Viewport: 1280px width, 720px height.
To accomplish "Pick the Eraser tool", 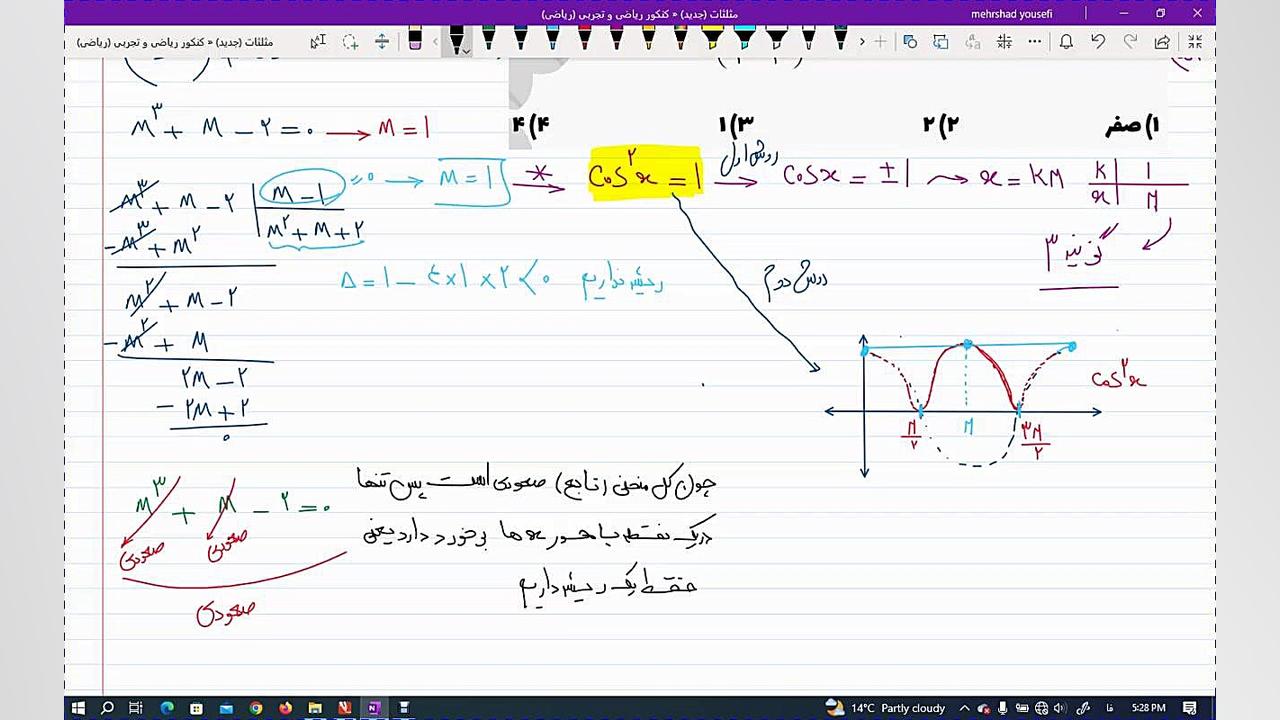I will [415, 40].
